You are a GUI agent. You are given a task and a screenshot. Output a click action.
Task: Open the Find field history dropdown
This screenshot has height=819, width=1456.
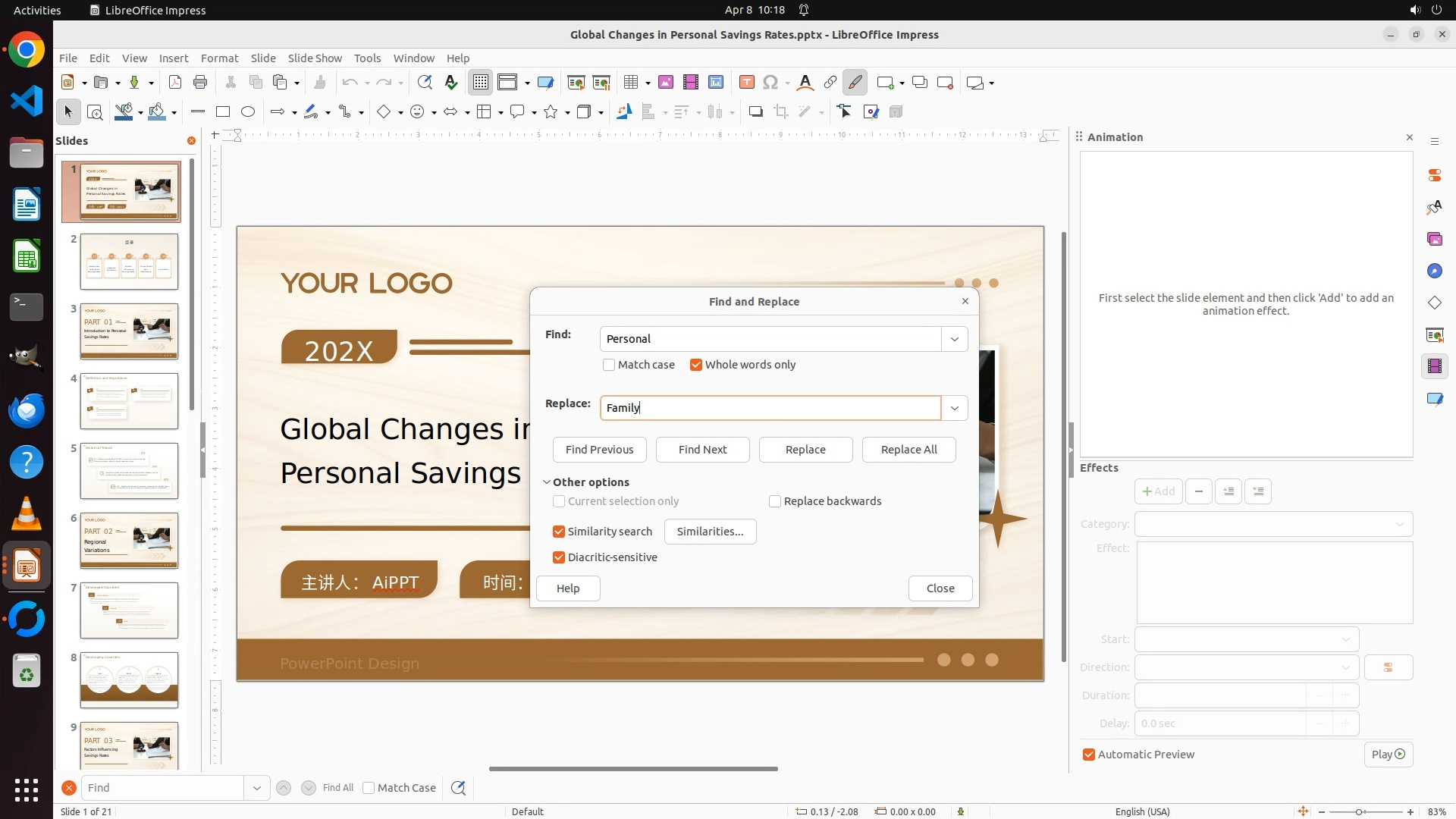[955, 339]
